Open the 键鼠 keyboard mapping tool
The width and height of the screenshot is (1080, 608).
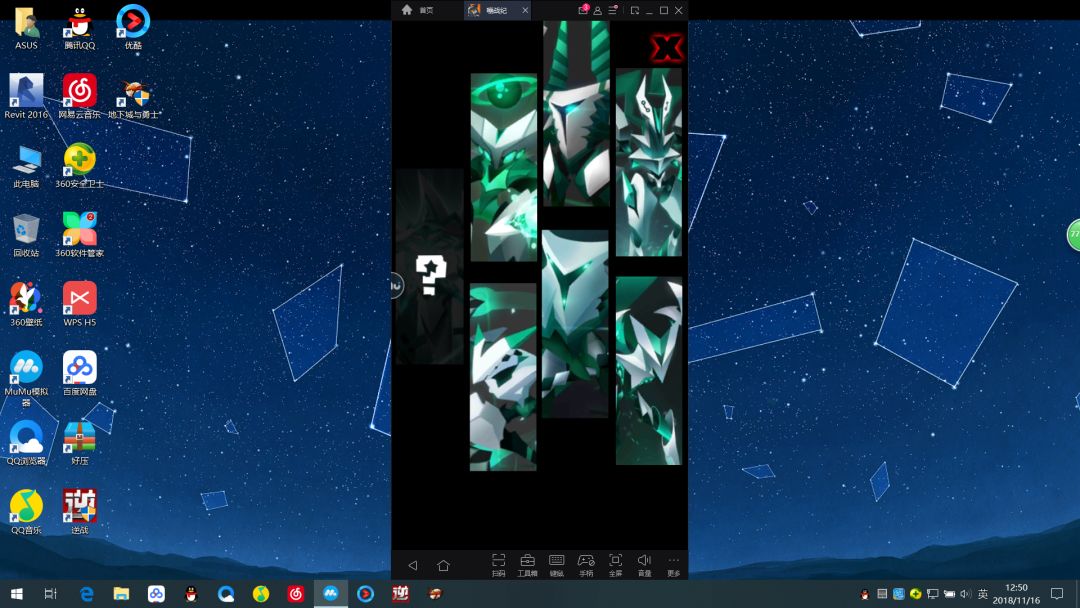(557, 565)
